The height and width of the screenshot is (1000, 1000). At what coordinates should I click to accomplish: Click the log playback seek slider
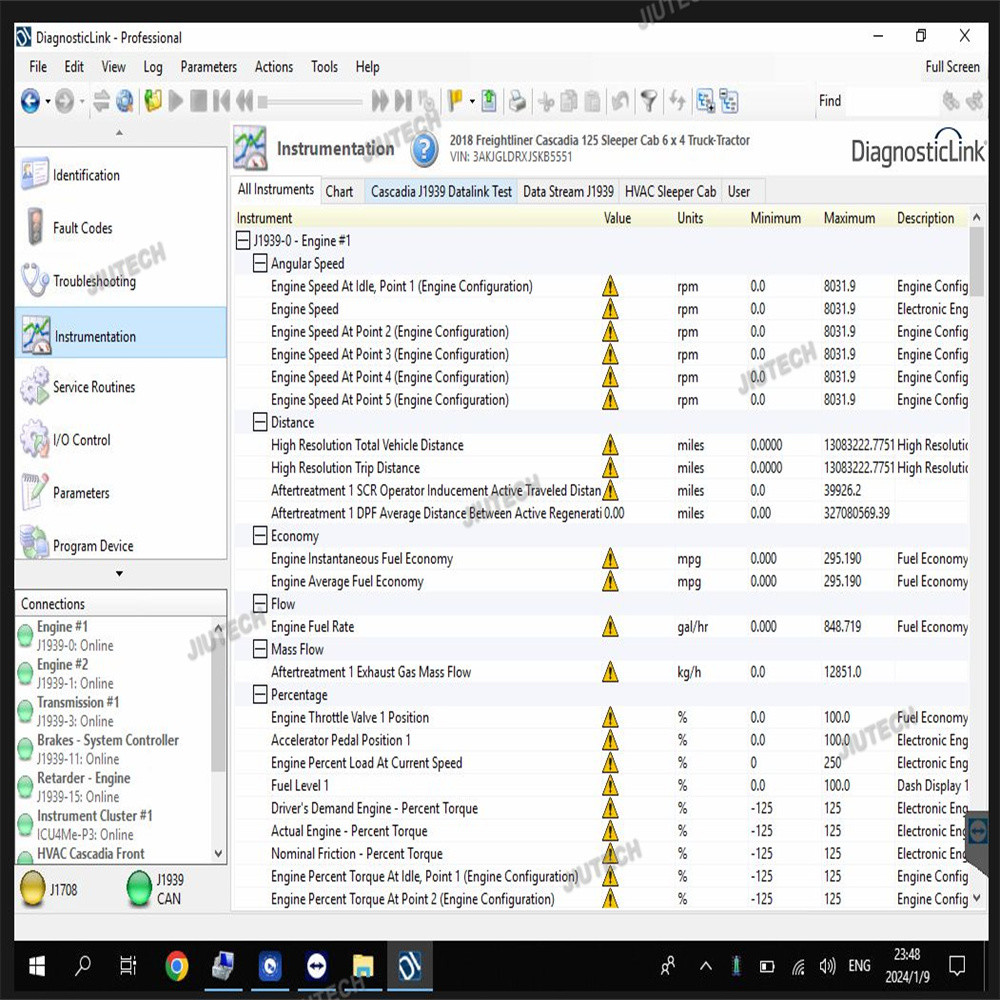[310, 101]
